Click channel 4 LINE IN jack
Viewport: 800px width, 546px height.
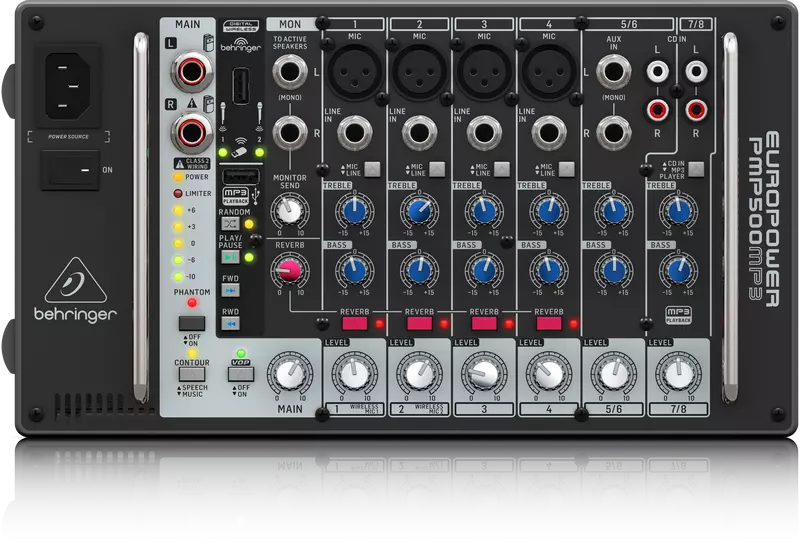[549, 133]
